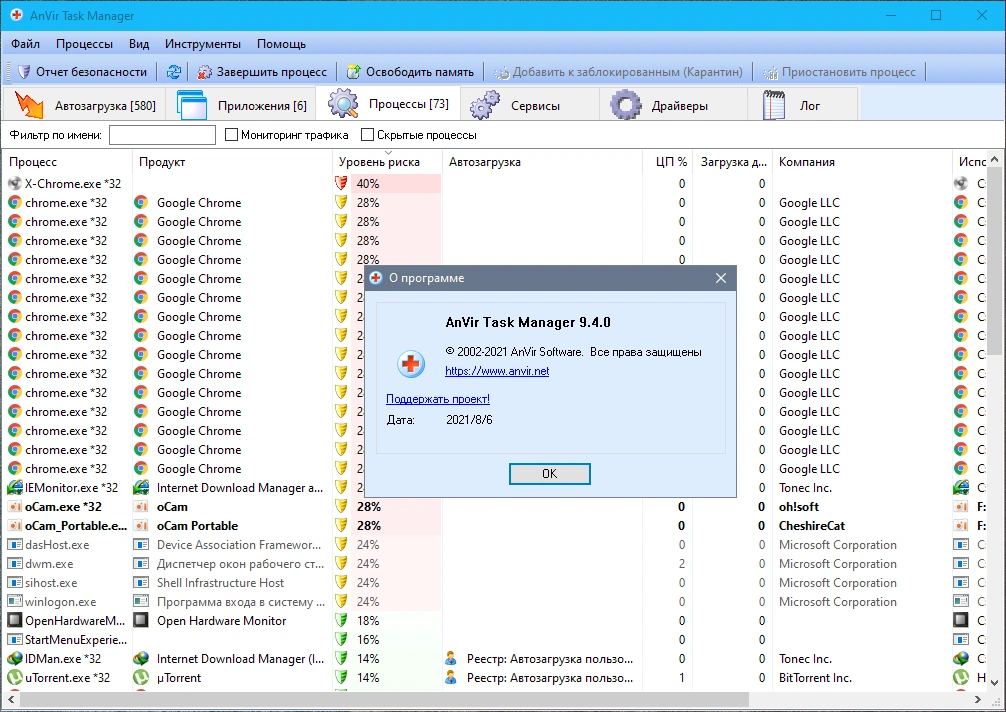Screen dimensions: 1006x712
Task: Click the IDMan.exe process icon
Action: (x=15, y=659)
